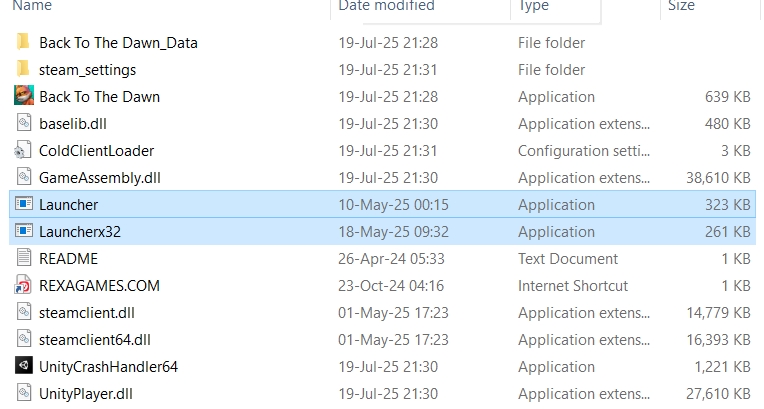The width and height of the screenshot is (764, 409).
Task: Click the Launcherx32 application icon
Action: tap(24, 231)
